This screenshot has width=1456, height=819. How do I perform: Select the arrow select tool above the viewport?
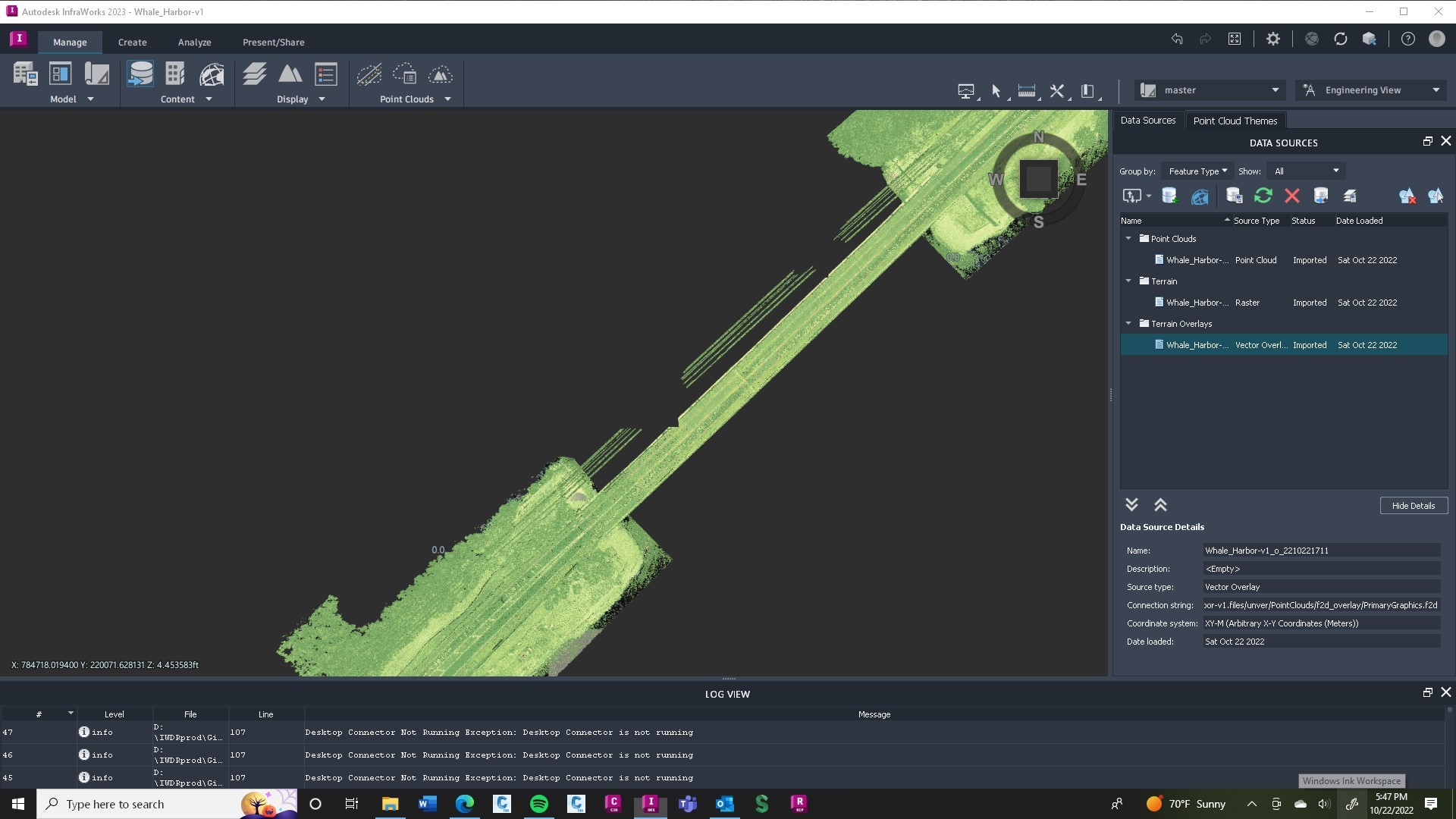996,90
